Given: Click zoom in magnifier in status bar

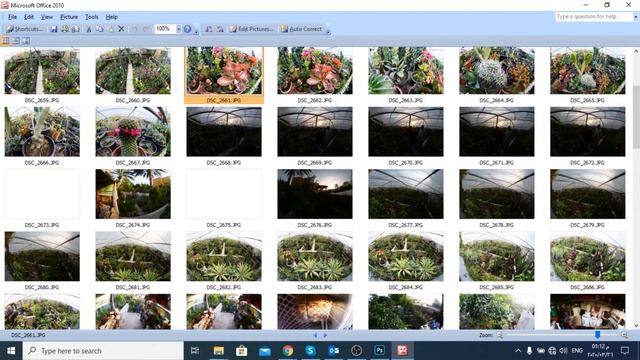Looking at the screenshot, I should [624, 335].
